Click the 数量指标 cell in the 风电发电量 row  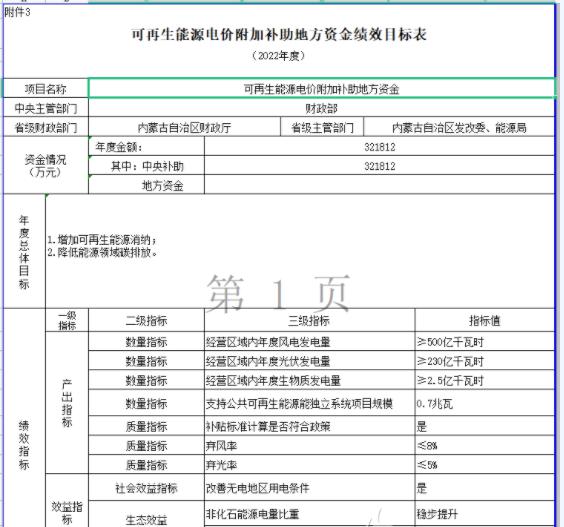[x=146, y=341]
